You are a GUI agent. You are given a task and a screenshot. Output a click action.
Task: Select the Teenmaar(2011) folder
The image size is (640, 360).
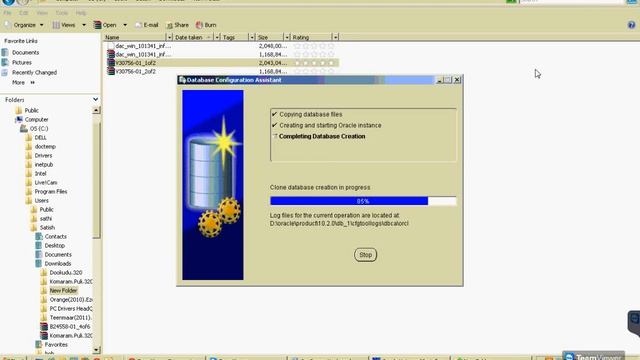71,318
